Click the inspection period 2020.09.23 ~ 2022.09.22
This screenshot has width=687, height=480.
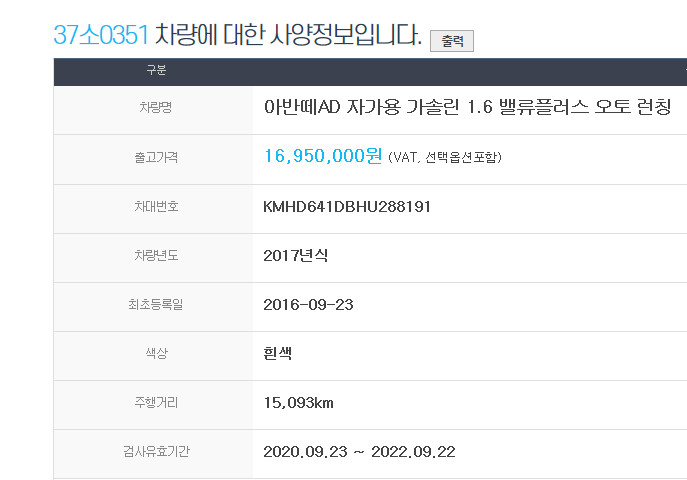click(359, 452)
